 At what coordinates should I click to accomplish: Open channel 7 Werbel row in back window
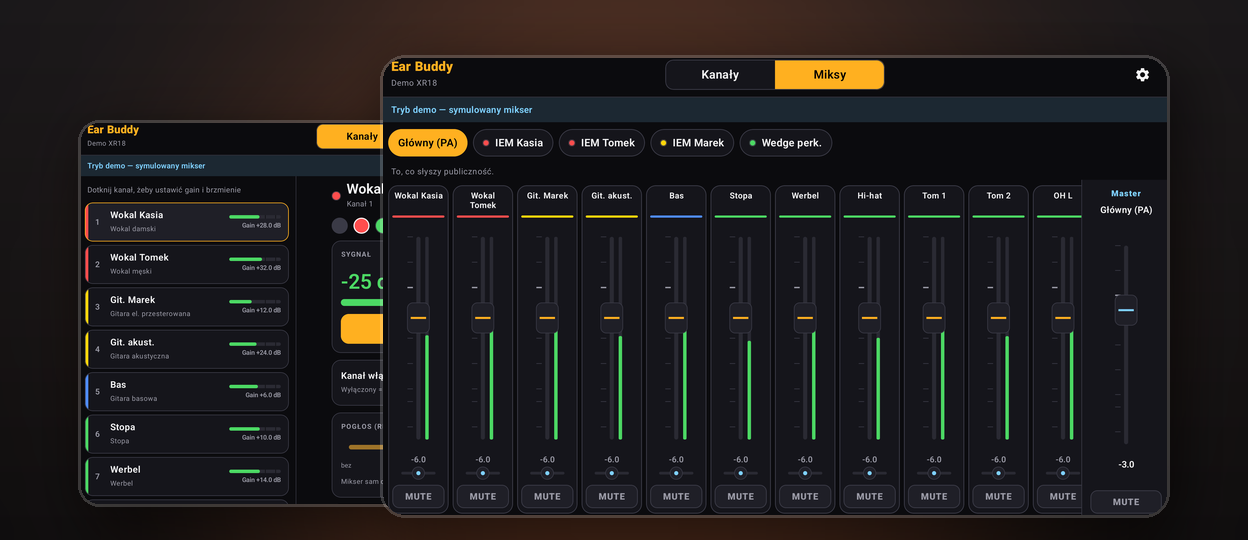[x=187, y=476]
